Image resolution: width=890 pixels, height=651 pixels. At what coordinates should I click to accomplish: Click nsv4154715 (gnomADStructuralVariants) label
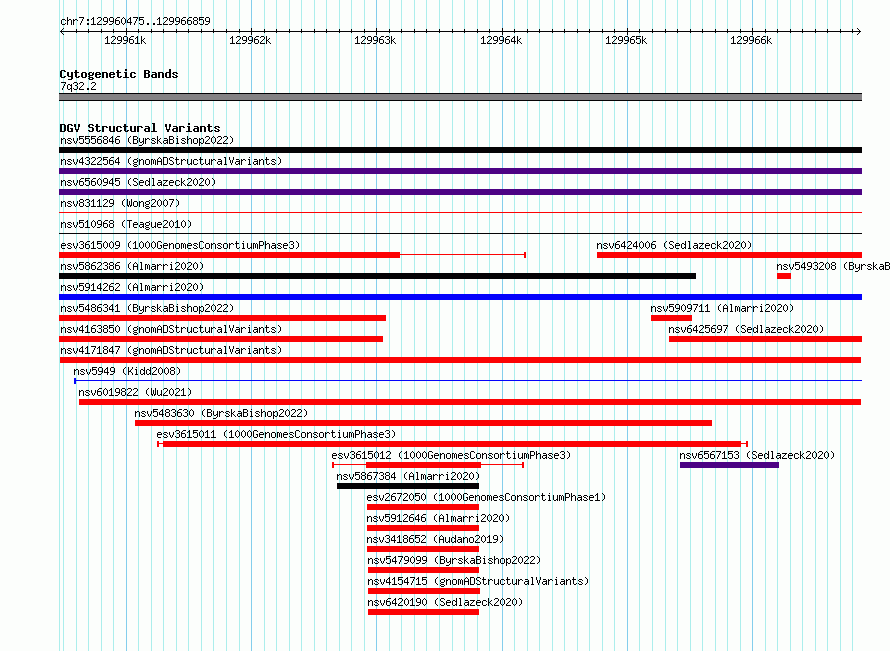pyautogui.click(x=478, y=581)
